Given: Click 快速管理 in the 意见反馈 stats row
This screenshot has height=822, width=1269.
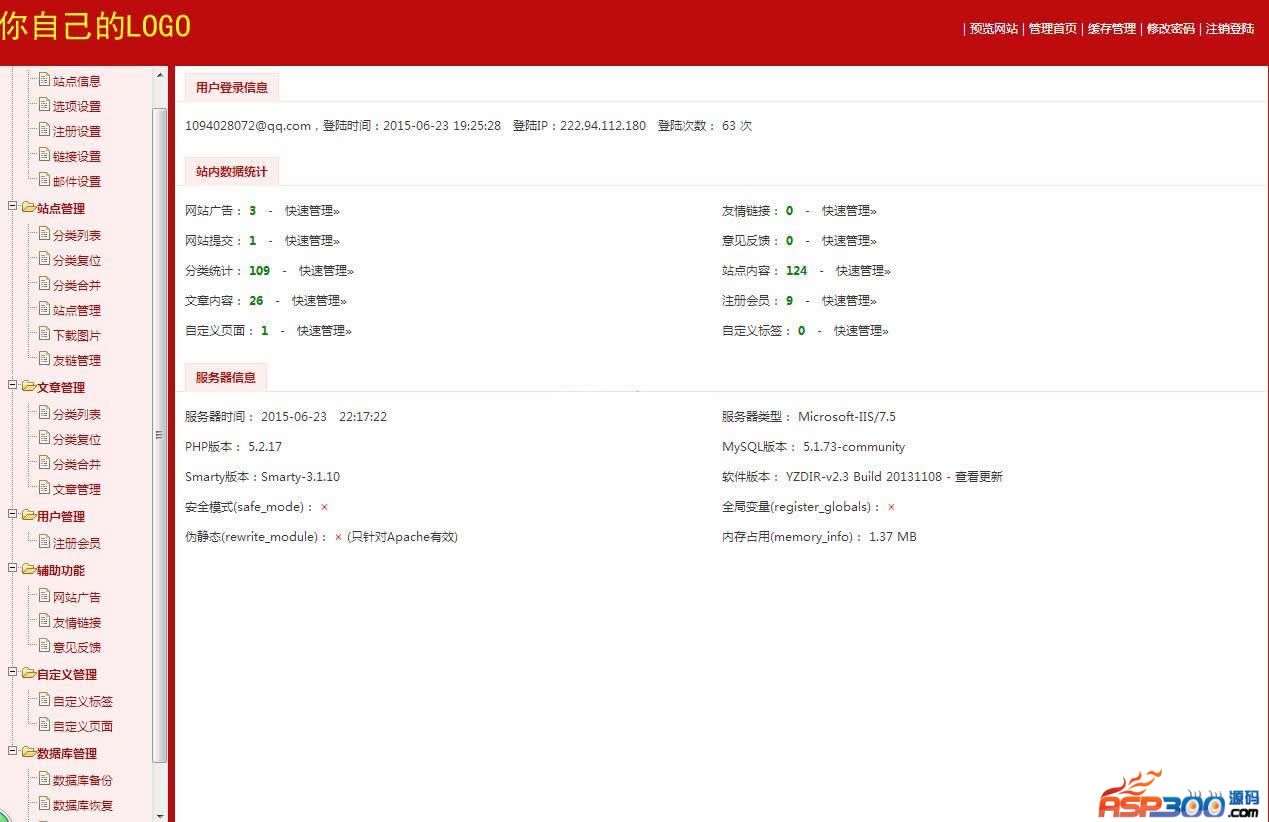Looking at the screenshot, I should (849, 241).
